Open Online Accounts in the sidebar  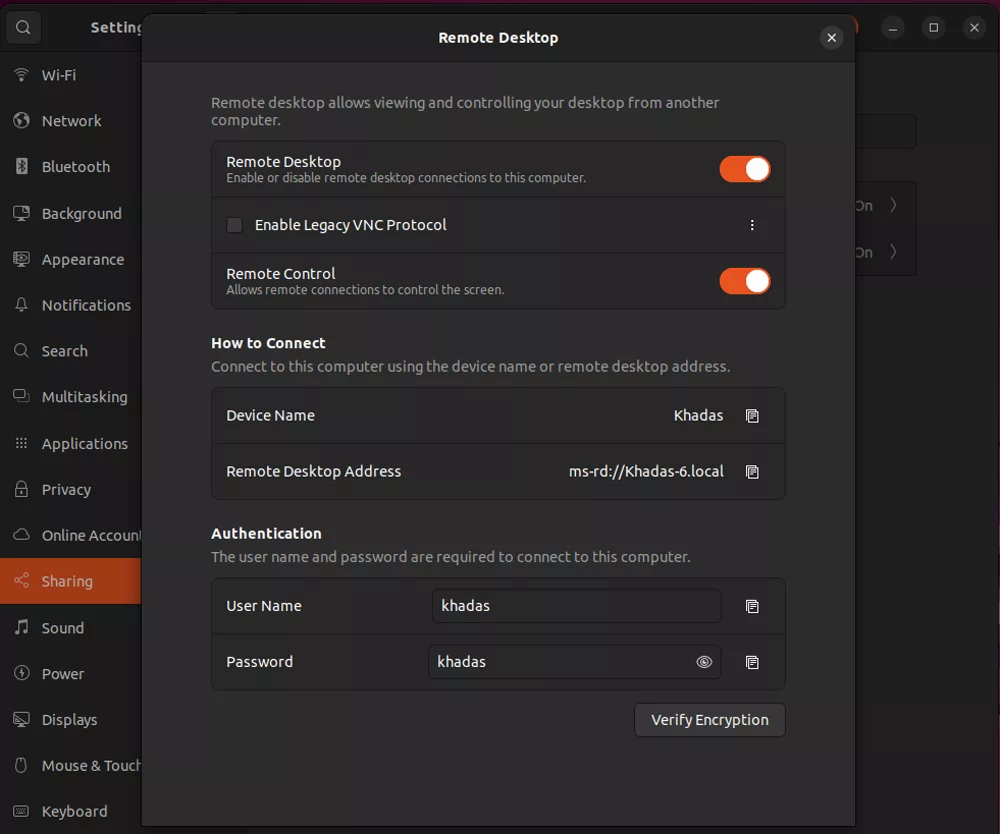71,536
